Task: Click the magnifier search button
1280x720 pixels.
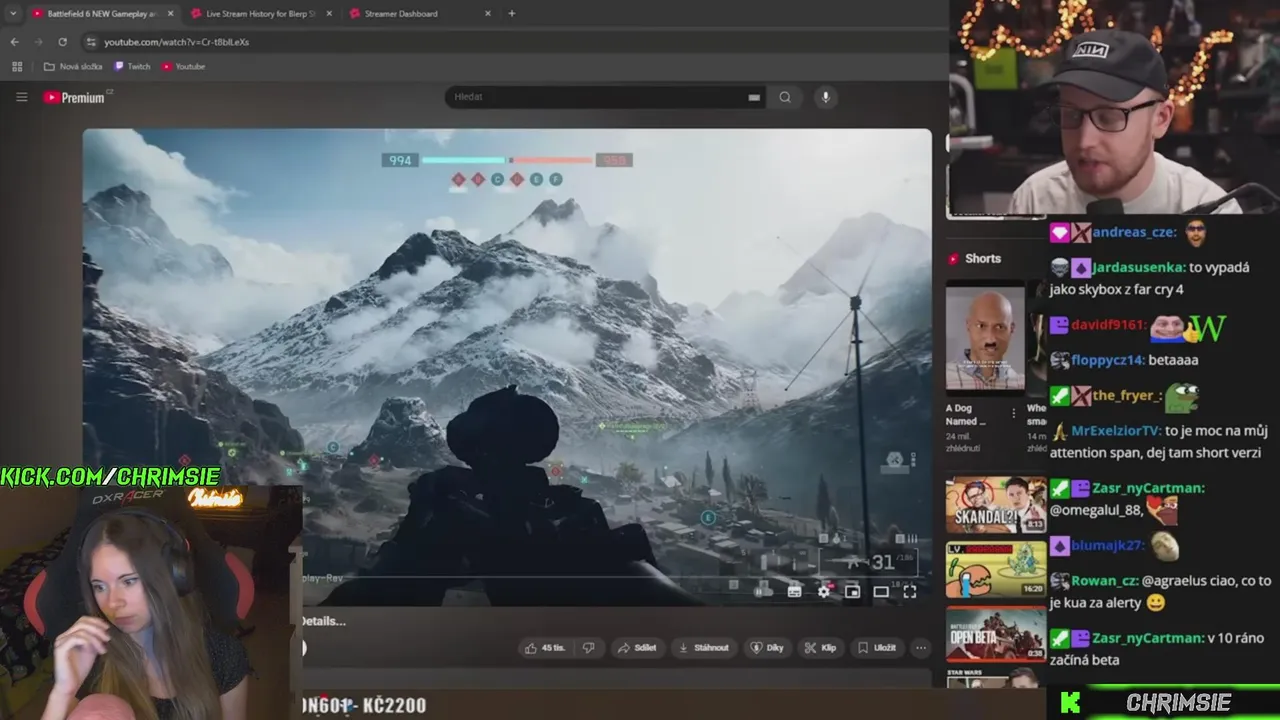Action: pyautogui.click(x=785, y=97)
